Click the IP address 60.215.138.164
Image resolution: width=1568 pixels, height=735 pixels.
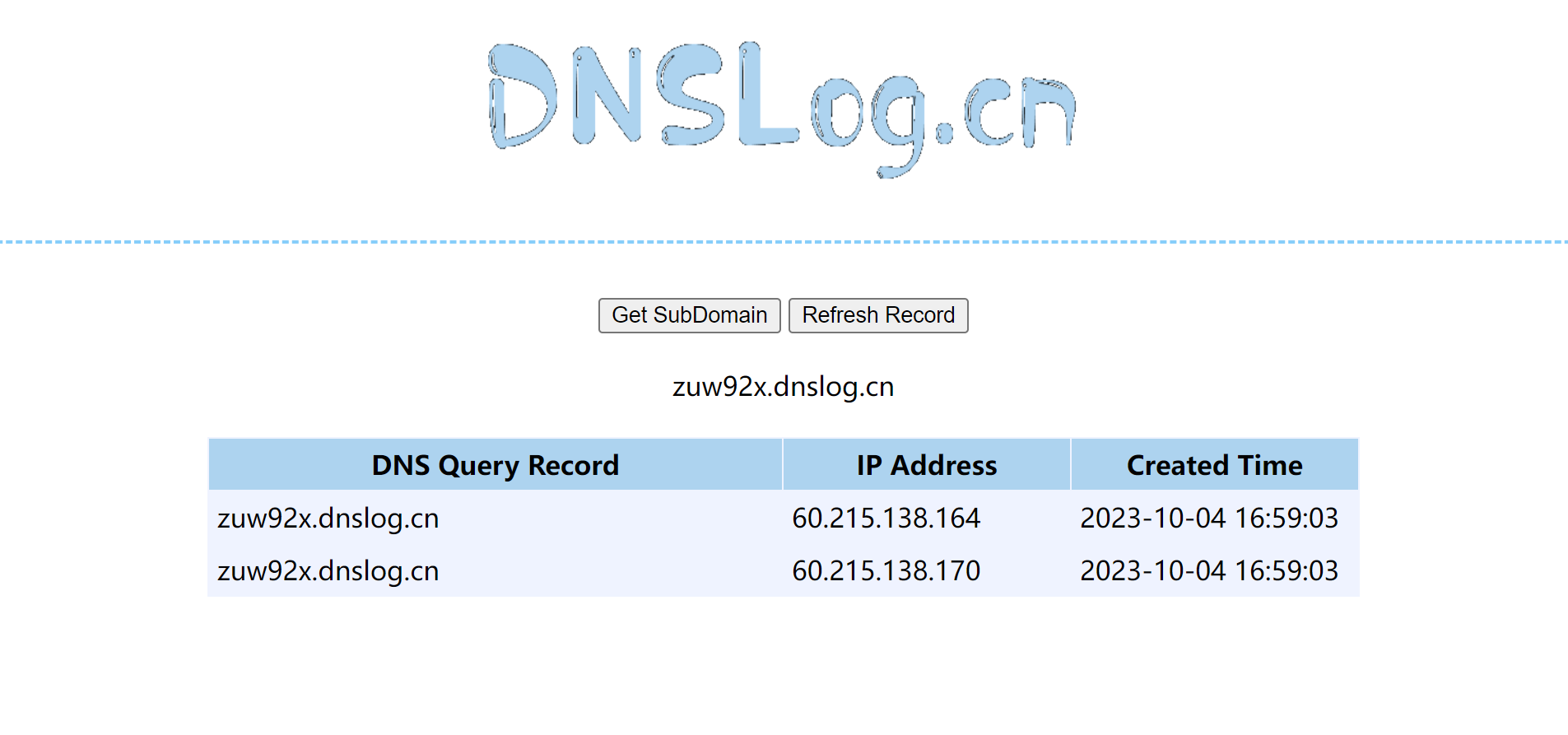[886, 519]
